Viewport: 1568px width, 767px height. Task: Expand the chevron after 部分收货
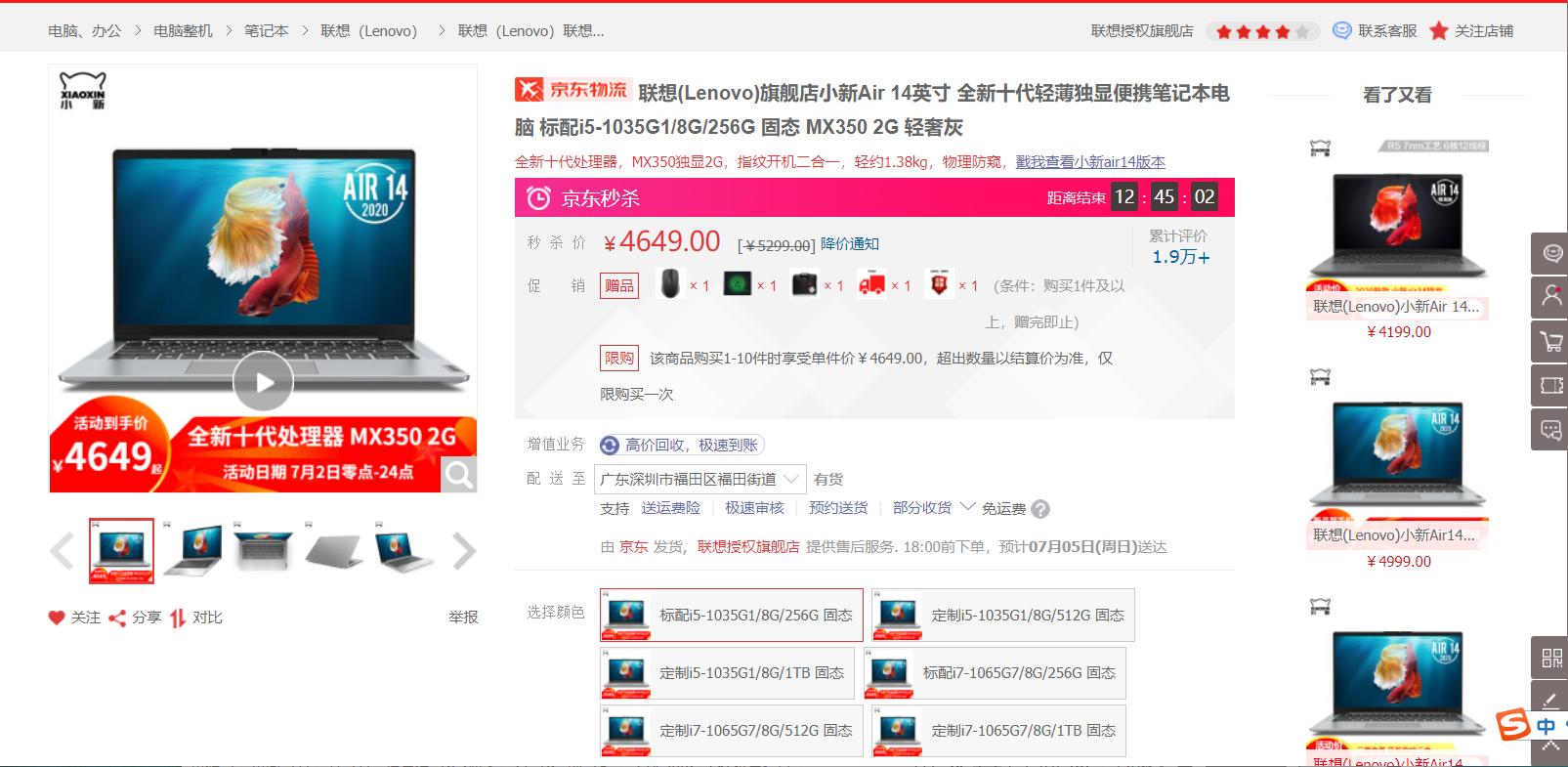coord(967,507)
